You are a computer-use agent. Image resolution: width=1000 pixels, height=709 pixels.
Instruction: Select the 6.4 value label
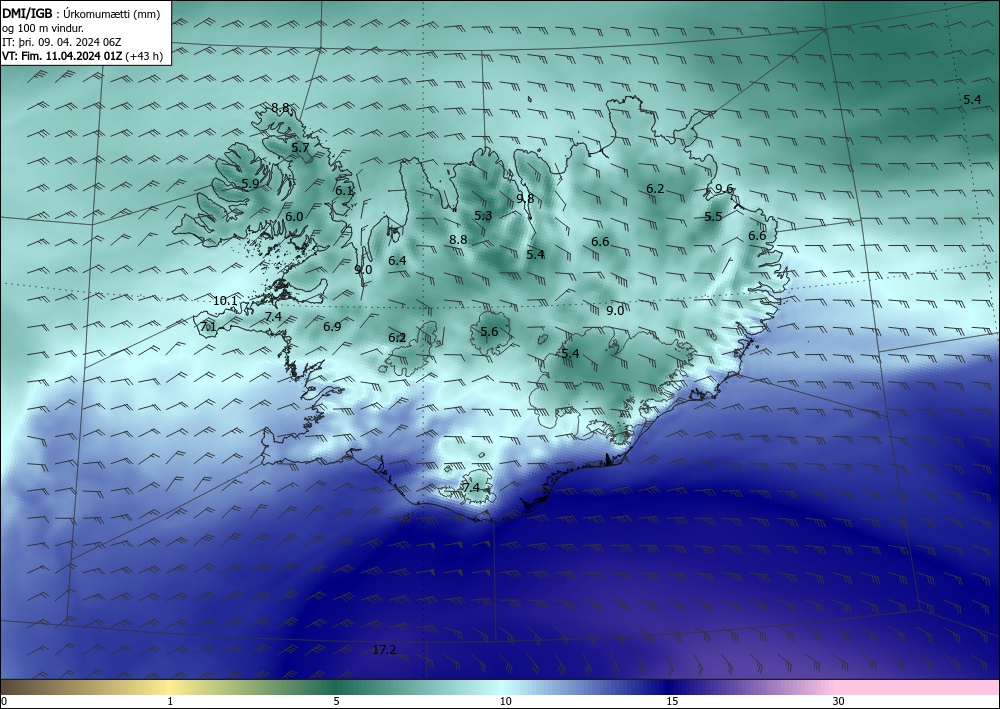click(397, 260)
